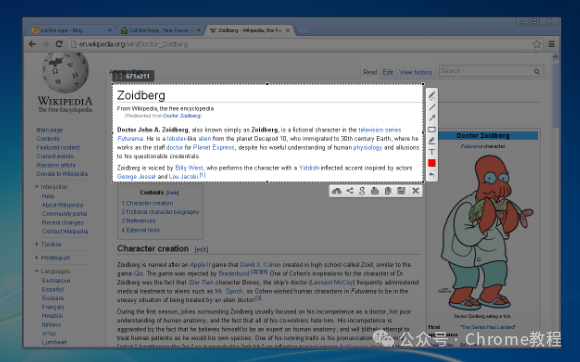Viewport: 580px width, 362px height.
Task: Print the selected screenshot area
Action: [375, 191]
